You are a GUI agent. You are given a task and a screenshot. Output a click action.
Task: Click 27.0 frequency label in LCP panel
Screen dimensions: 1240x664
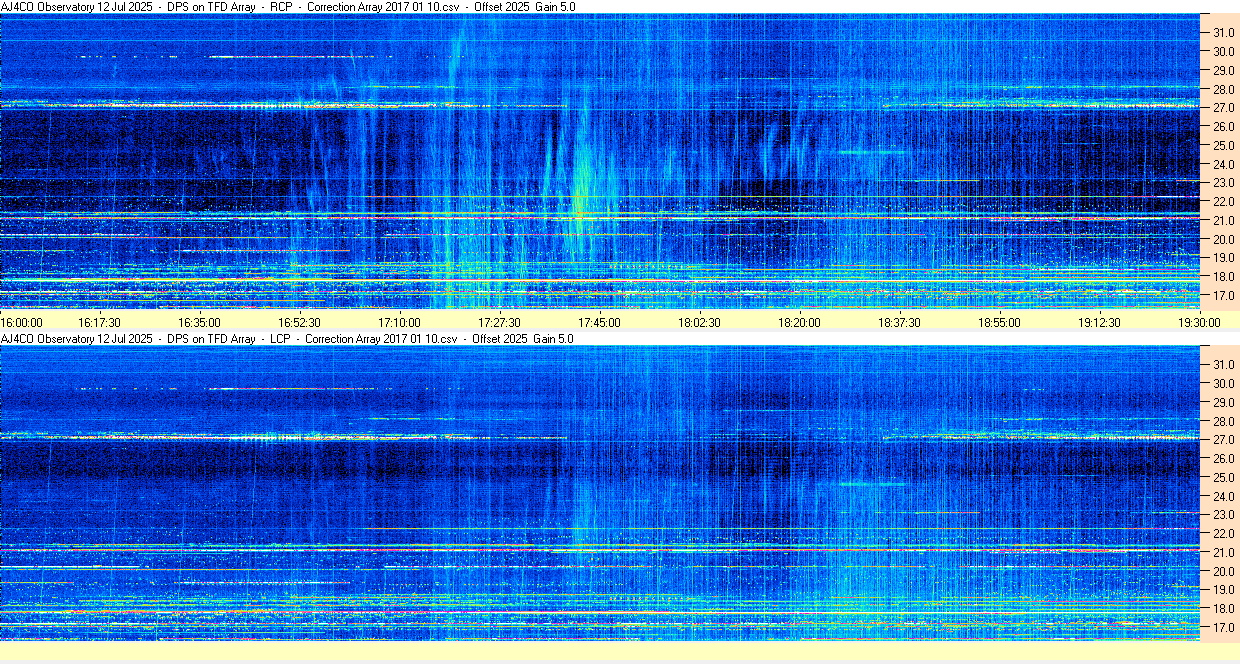tap(1223, 440)
